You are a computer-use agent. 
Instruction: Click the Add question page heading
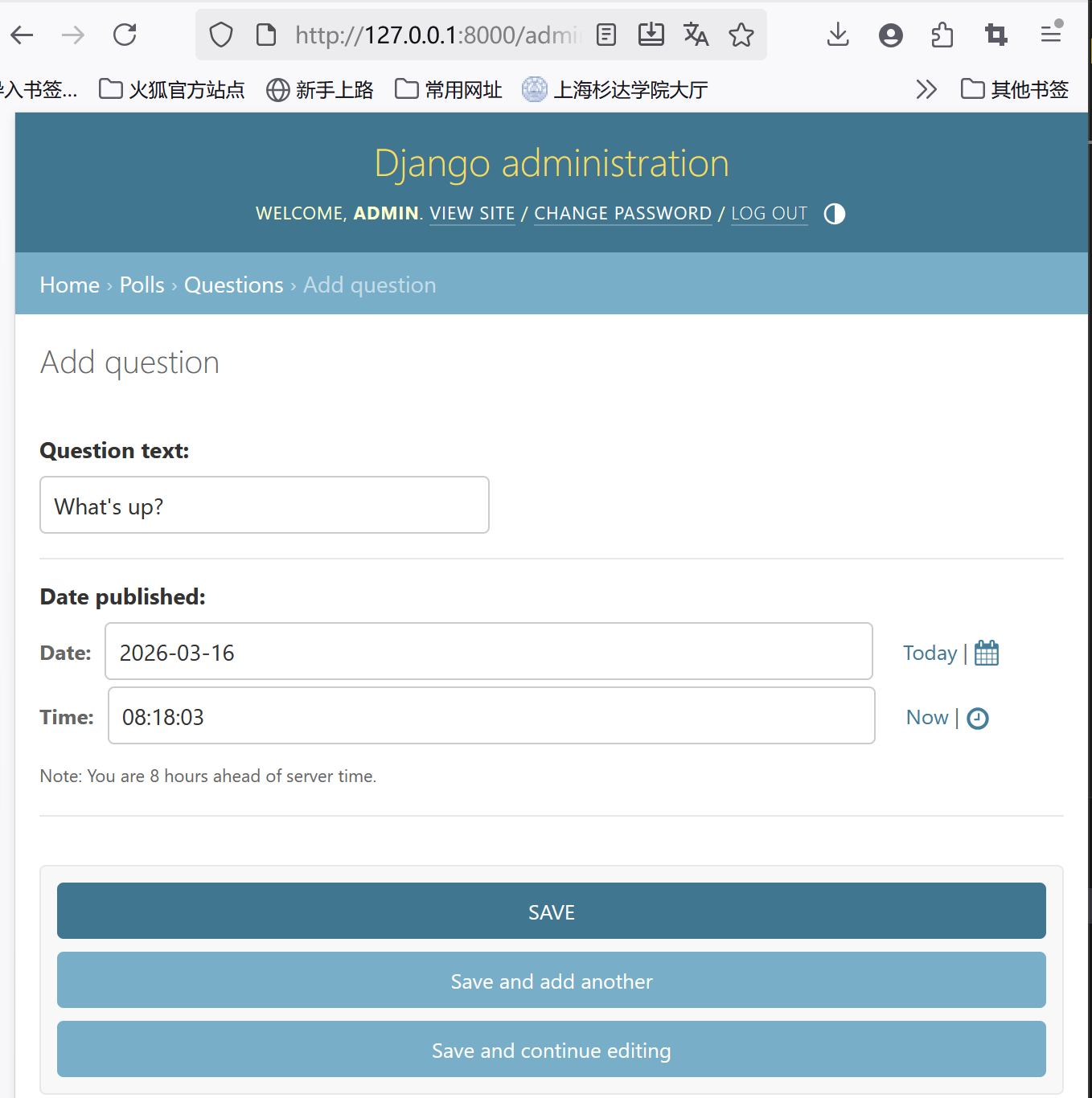(130, 363)
